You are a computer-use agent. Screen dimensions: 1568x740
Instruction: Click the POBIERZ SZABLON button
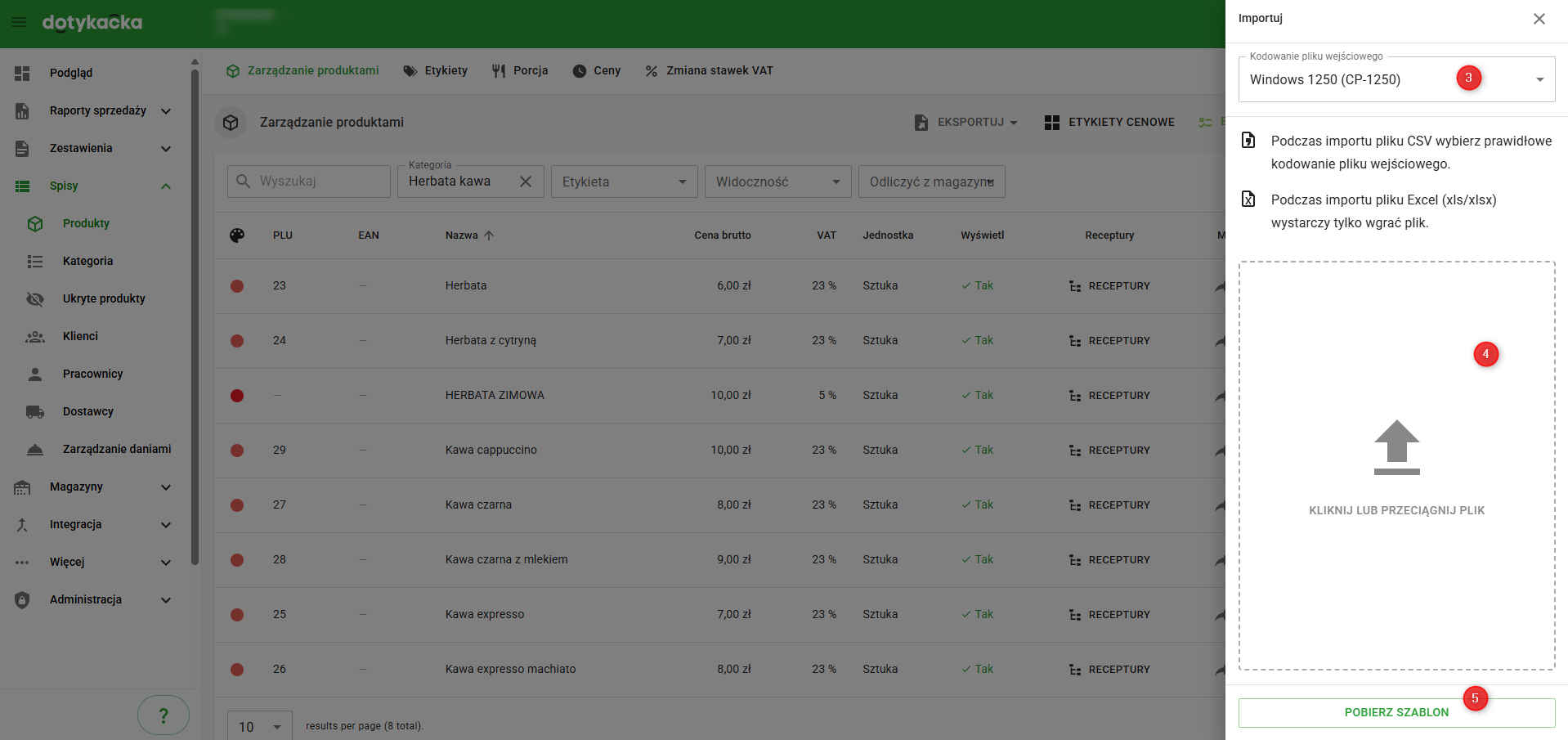pyautogui.click(x=1396, y=712)
